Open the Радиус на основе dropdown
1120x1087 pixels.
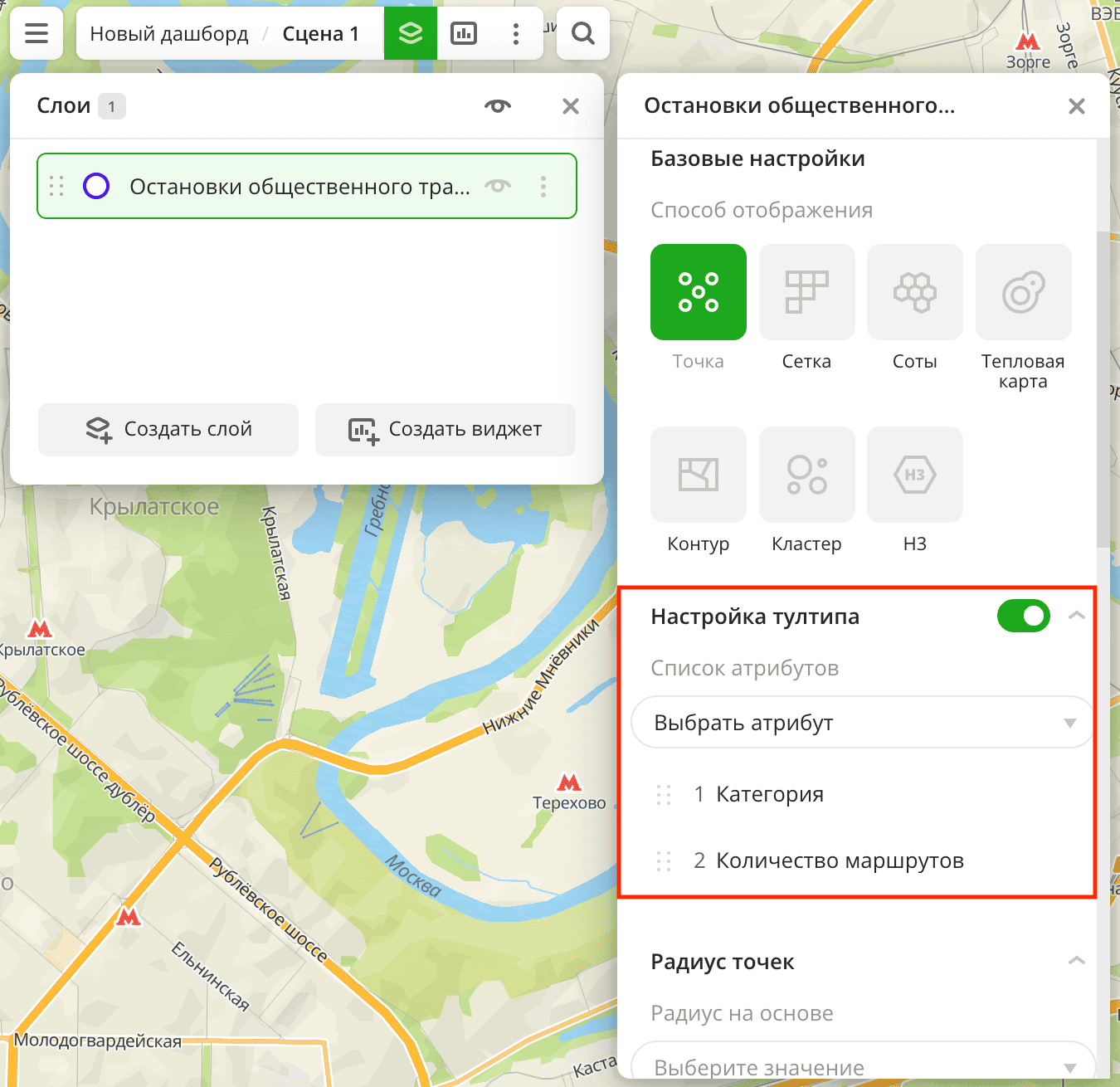pyautogui.click(x=863, y=1065)
